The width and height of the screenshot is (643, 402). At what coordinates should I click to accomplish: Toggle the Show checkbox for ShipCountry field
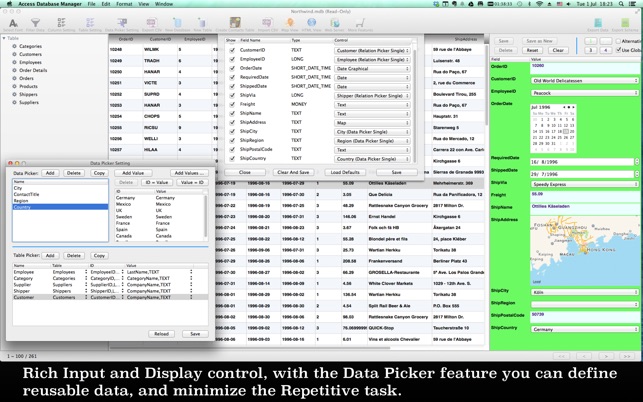(x=233, y=158)
